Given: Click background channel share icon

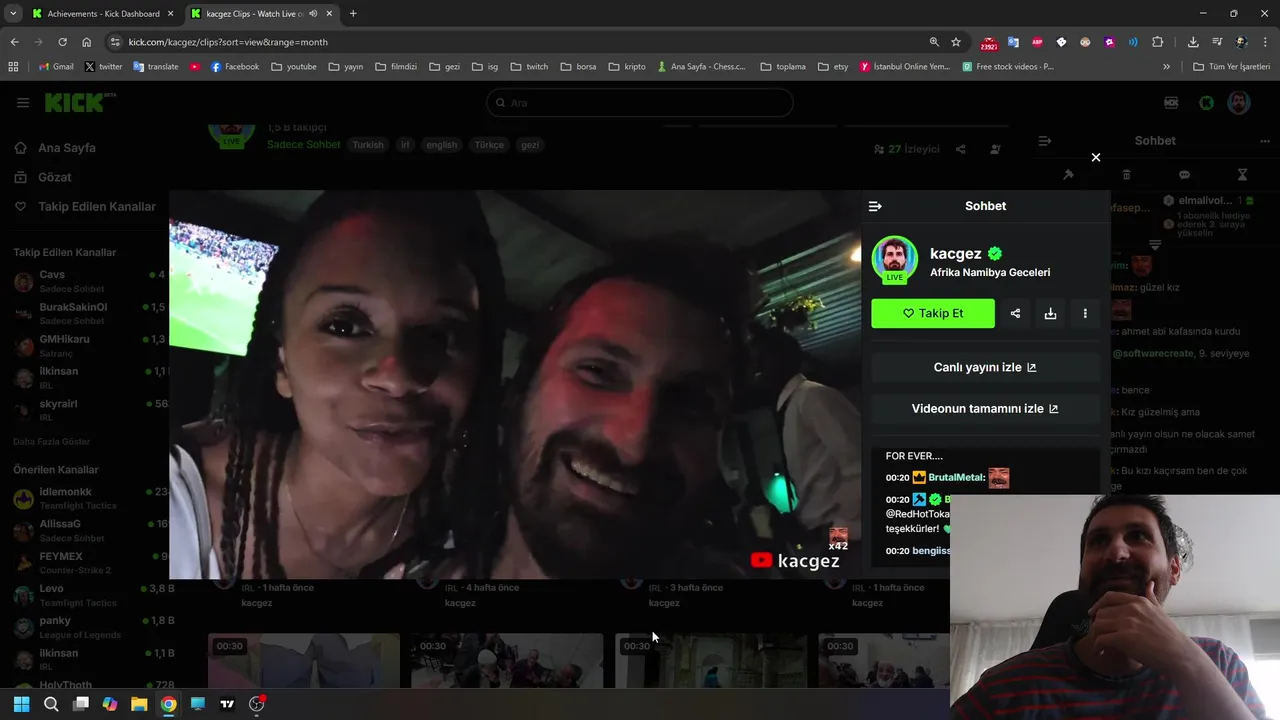Looking at the screenshot, I should pos(960,149).
